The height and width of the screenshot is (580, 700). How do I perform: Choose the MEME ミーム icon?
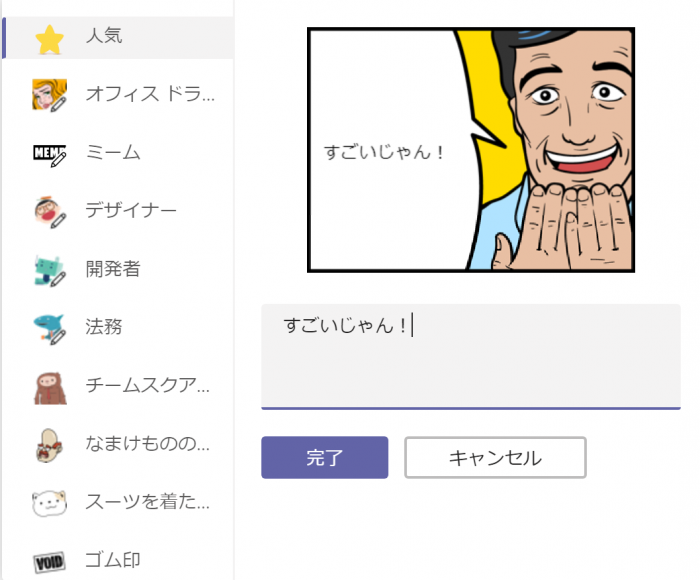pos(50,154)
